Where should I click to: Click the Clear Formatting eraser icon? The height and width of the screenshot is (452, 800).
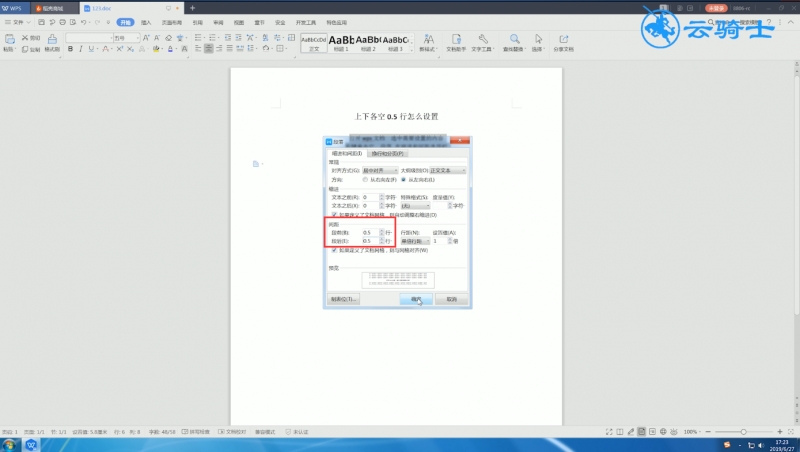pos(168,38)
